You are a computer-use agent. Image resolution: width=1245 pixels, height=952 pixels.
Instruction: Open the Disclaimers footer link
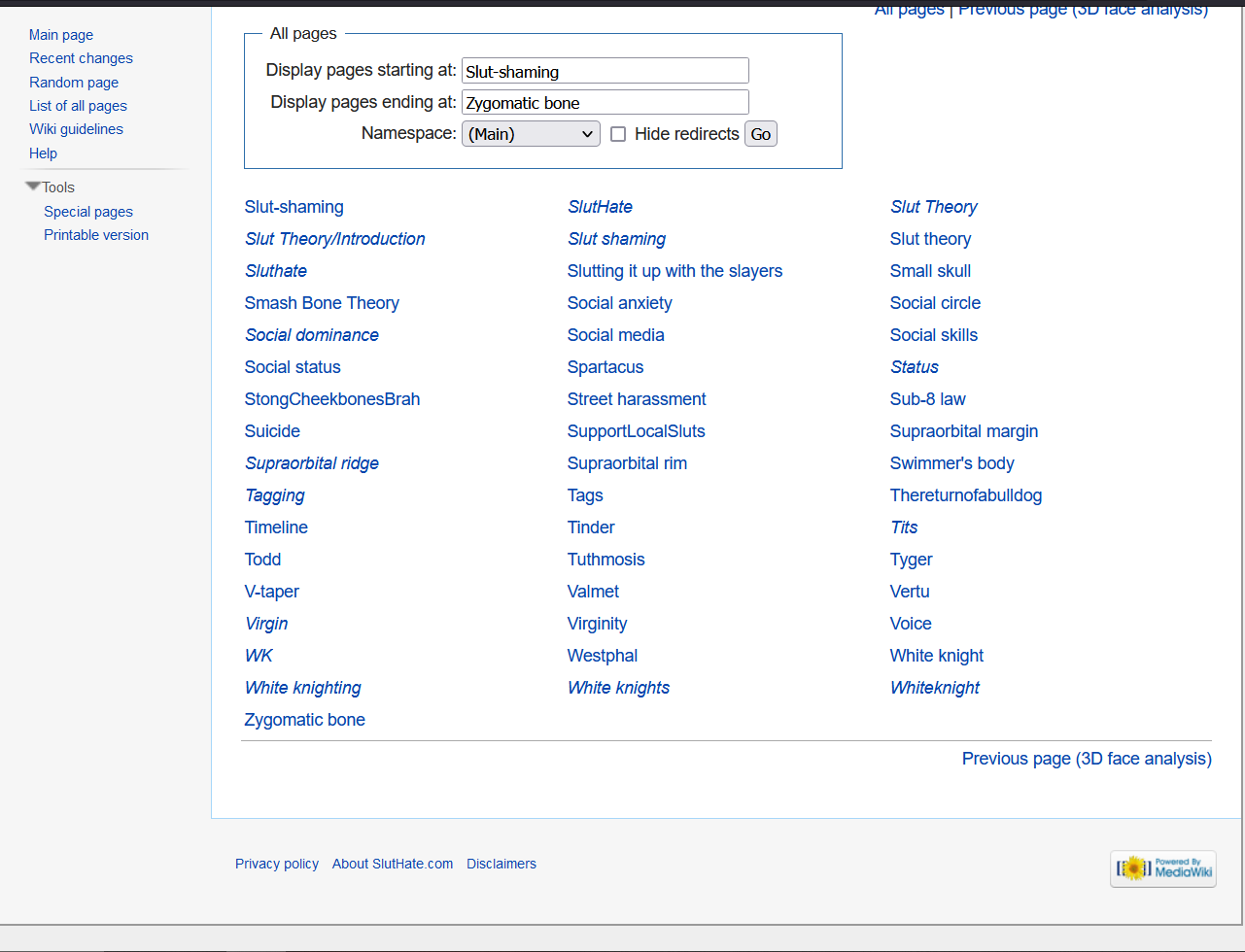point(501,864)
